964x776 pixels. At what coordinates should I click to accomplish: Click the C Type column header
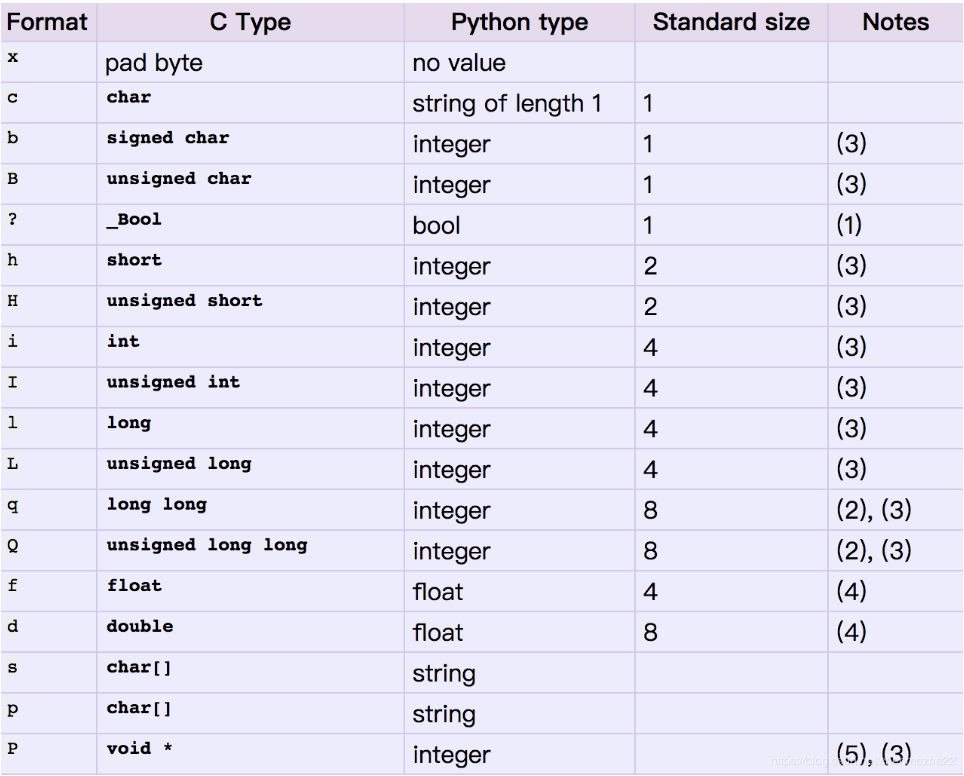point(250,21)
